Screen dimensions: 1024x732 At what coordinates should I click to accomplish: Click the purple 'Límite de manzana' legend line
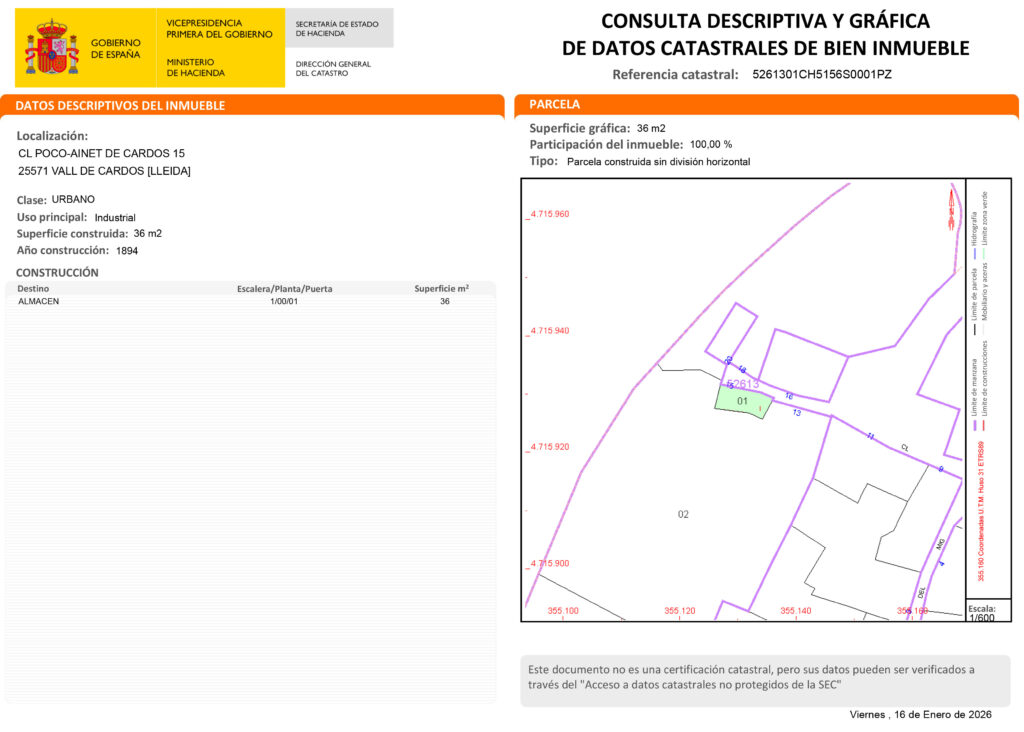973,424
